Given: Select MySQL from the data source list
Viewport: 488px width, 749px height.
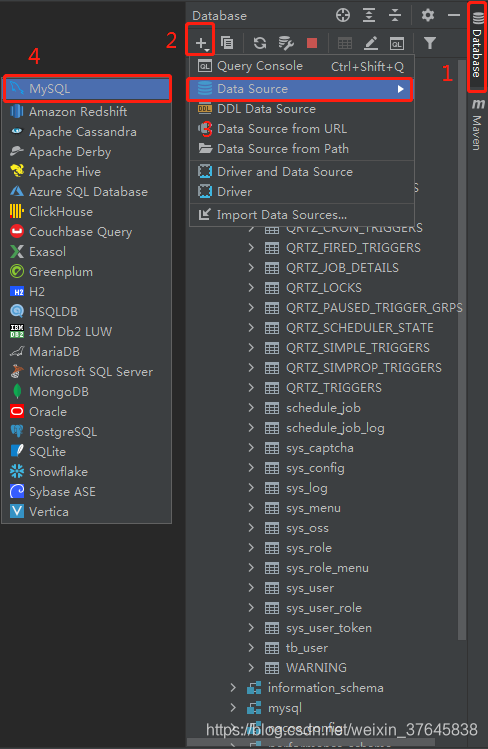Looking at the screenshot, I should point(87,89).
